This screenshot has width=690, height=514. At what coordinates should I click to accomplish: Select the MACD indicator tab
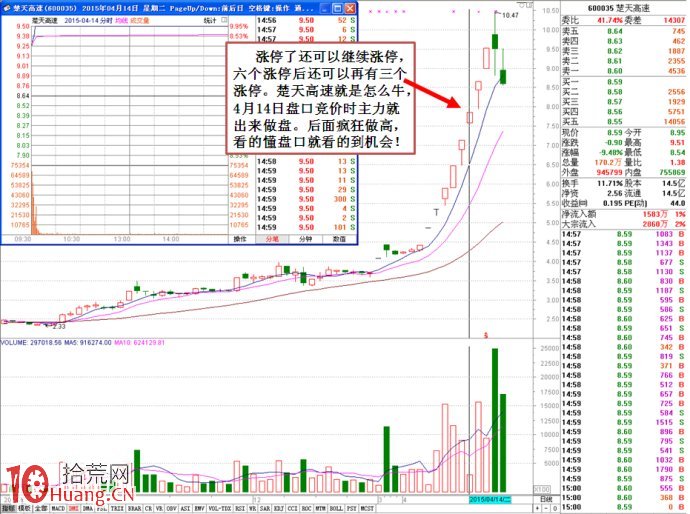point(58,508)
